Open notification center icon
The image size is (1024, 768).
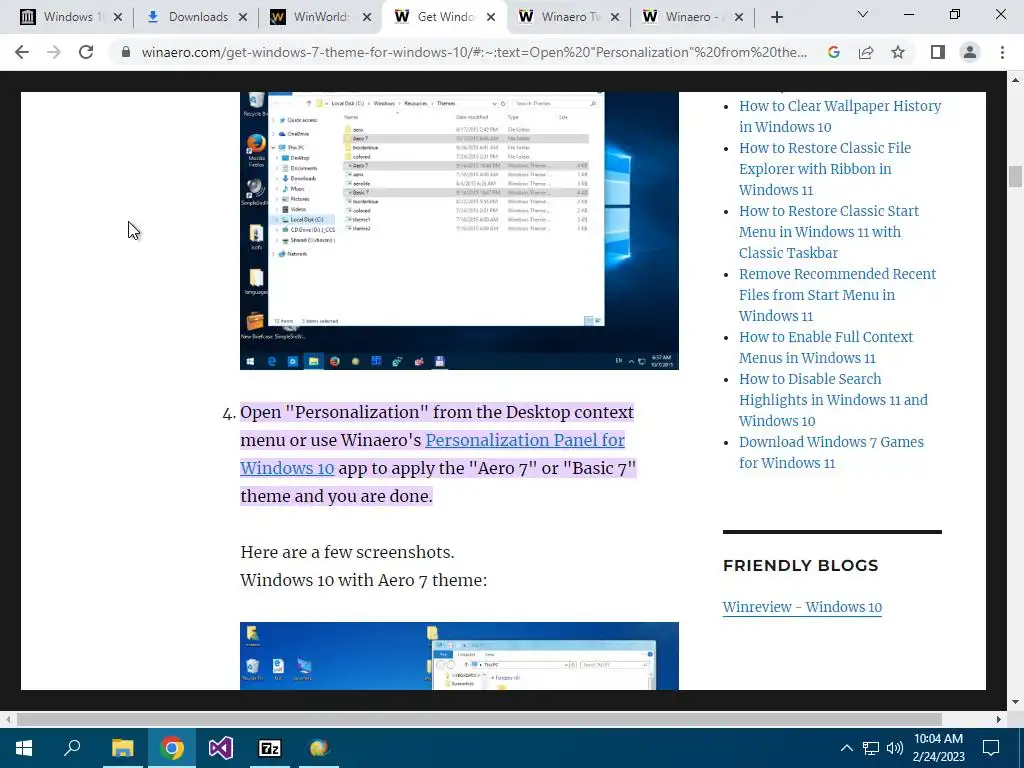991,748
